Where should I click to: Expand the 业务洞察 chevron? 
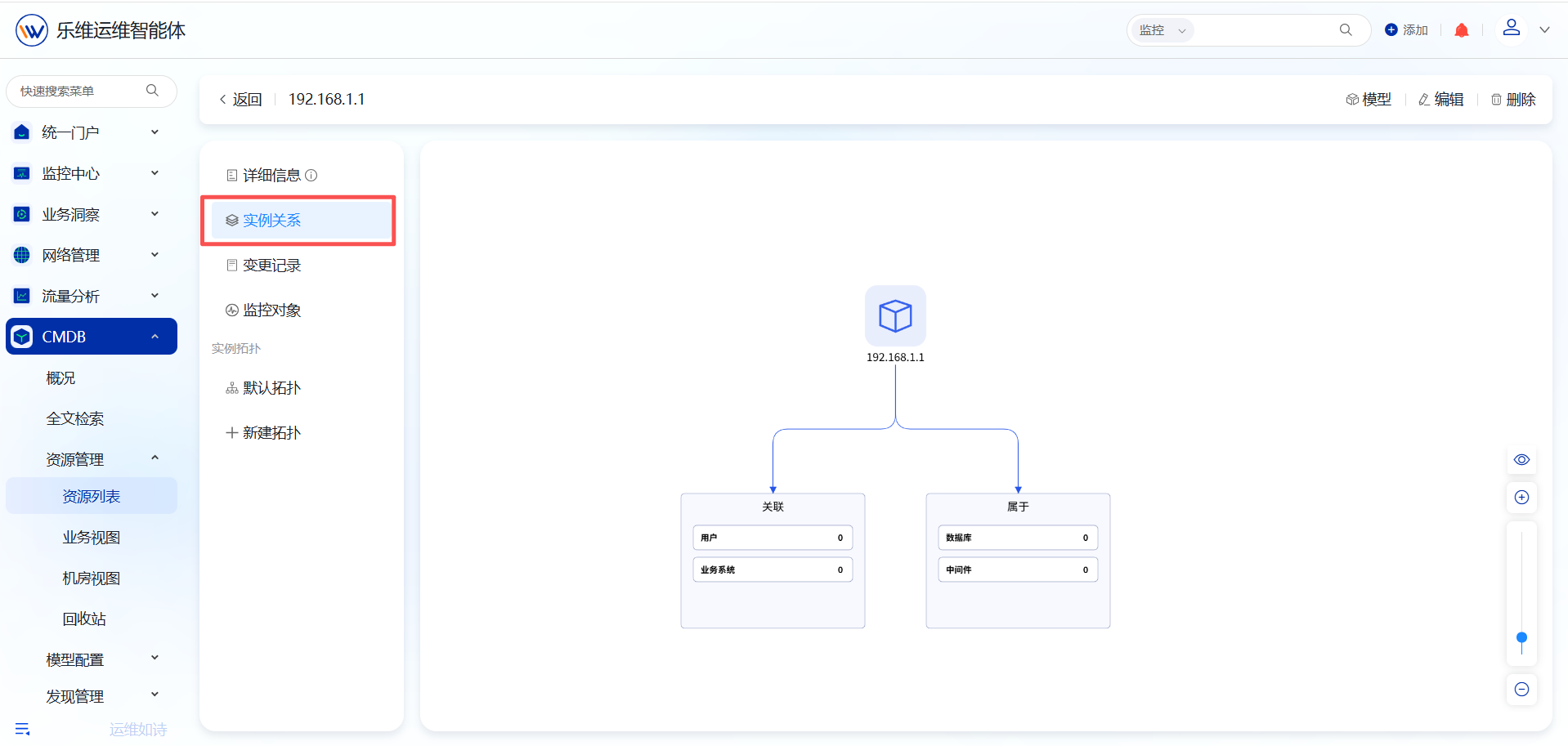point(155,214)
